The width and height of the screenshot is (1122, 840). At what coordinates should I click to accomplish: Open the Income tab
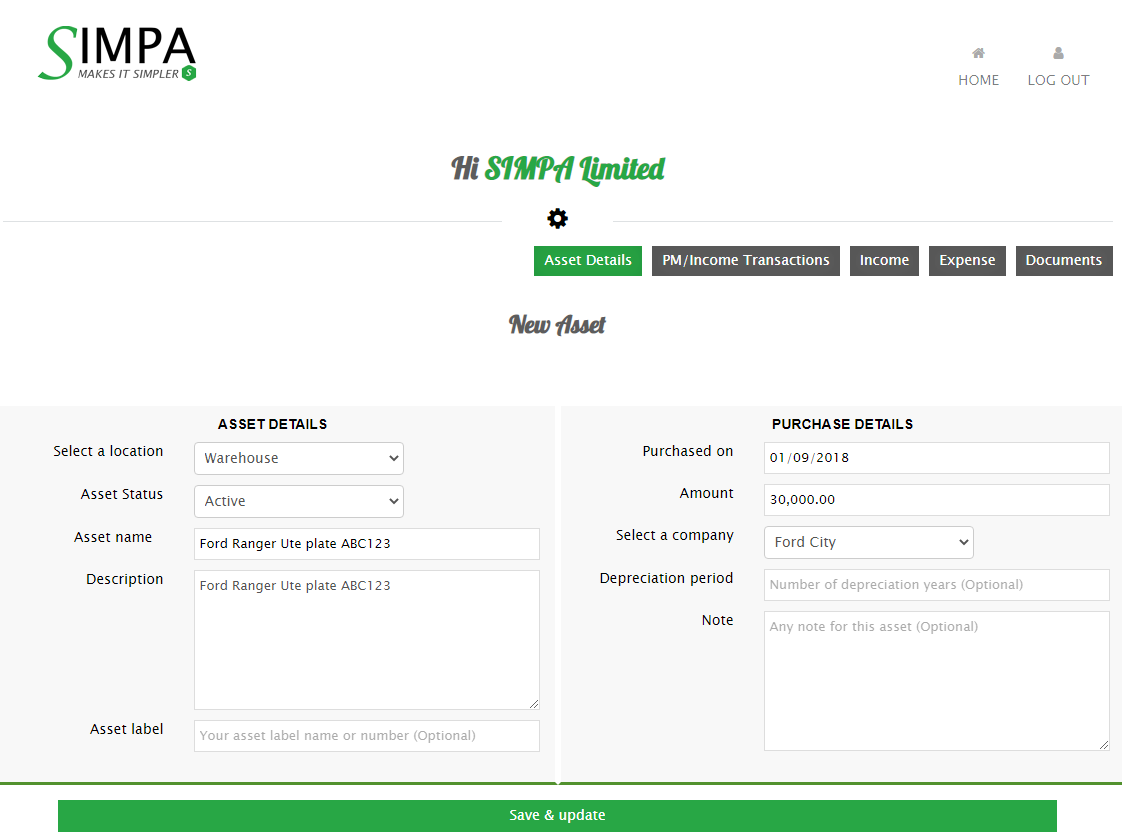point(884,260)
